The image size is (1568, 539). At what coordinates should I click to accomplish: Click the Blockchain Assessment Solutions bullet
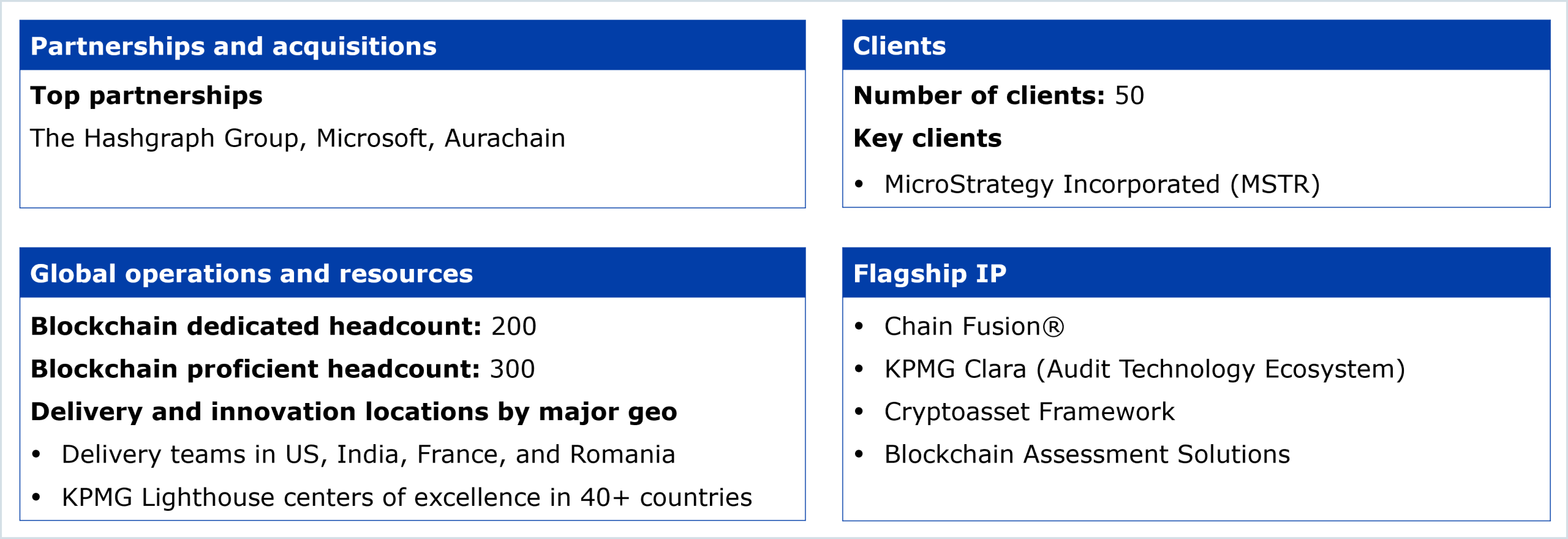pos(1087,454)
